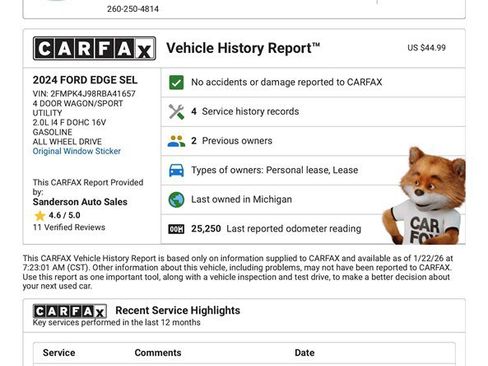Click the blue car owner-type icon
Screen dimensions: 488x366
point(176,170)
